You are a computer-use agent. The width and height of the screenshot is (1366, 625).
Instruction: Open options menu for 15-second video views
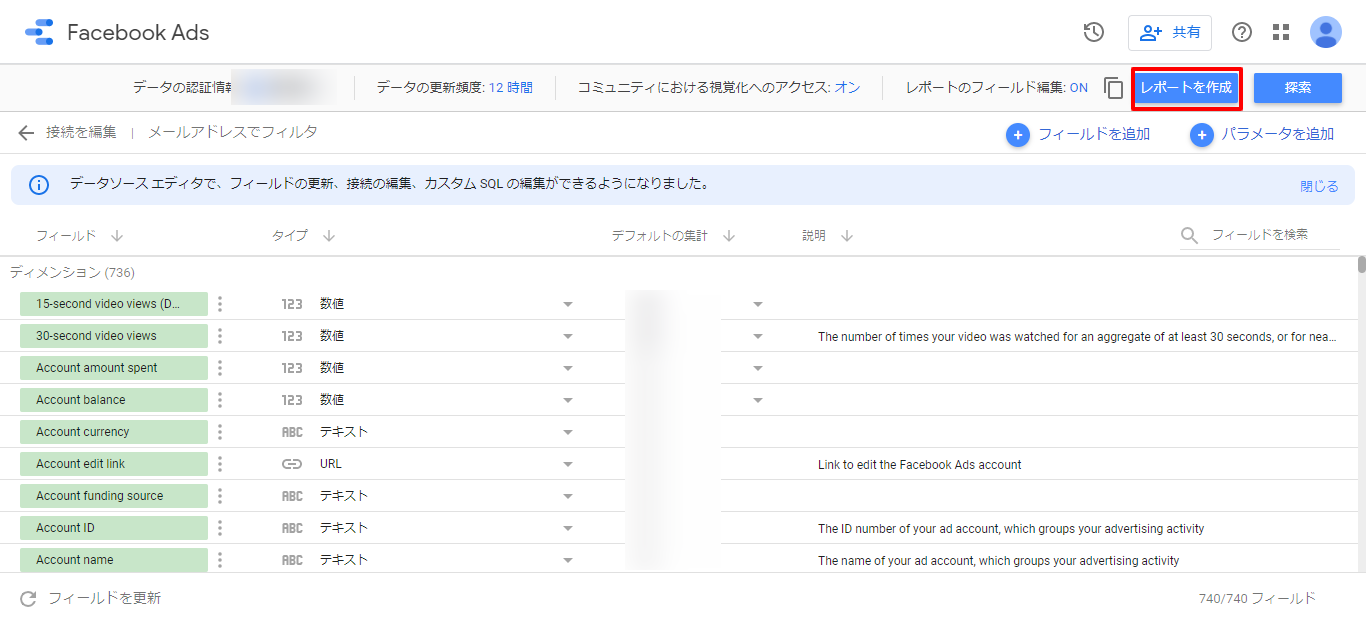[220, 304]
